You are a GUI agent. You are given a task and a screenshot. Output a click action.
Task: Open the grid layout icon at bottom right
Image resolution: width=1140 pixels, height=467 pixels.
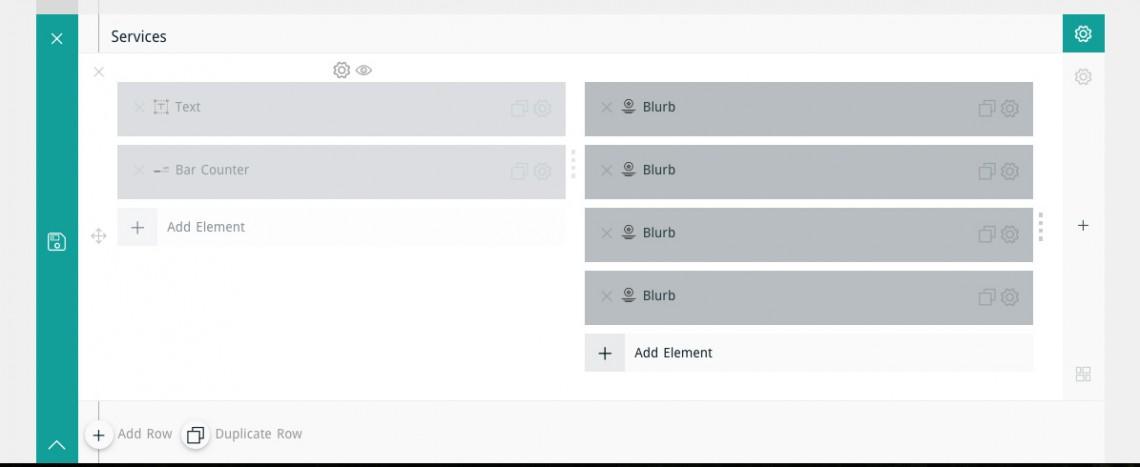click(1083, 374)
